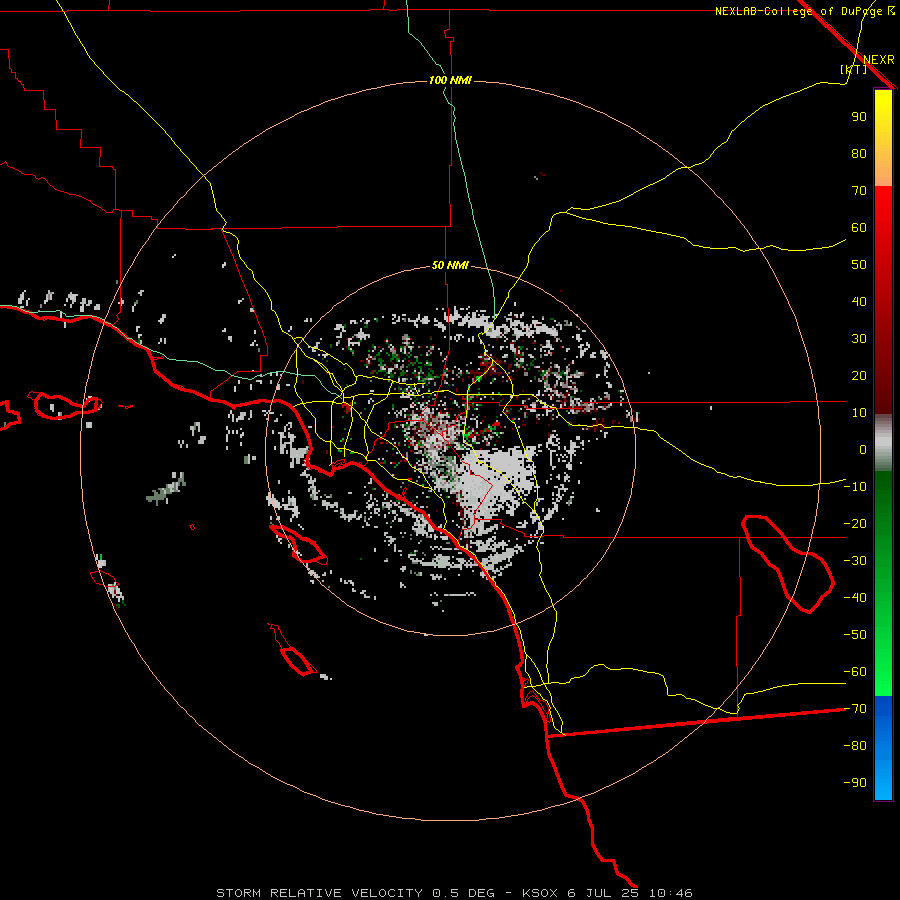Click the 0 value on velocity scale
Screen dimensions: 900x900
(x=863, y=449)
